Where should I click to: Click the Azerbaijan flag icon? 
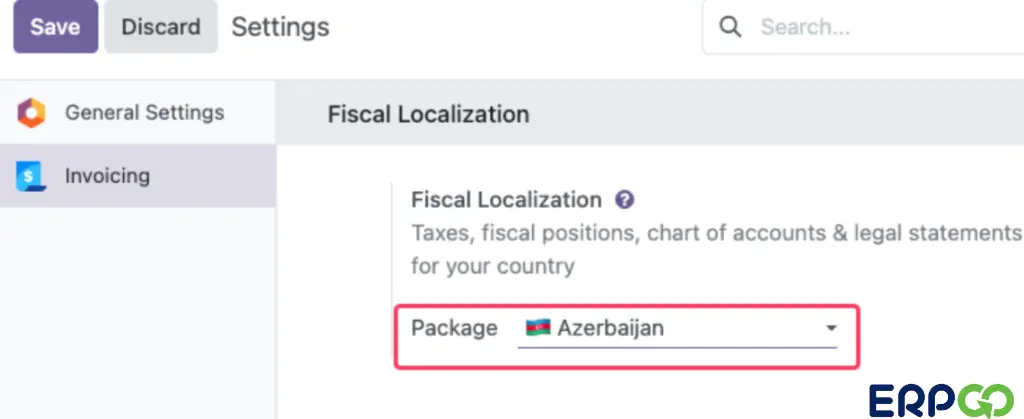point(538,328)
